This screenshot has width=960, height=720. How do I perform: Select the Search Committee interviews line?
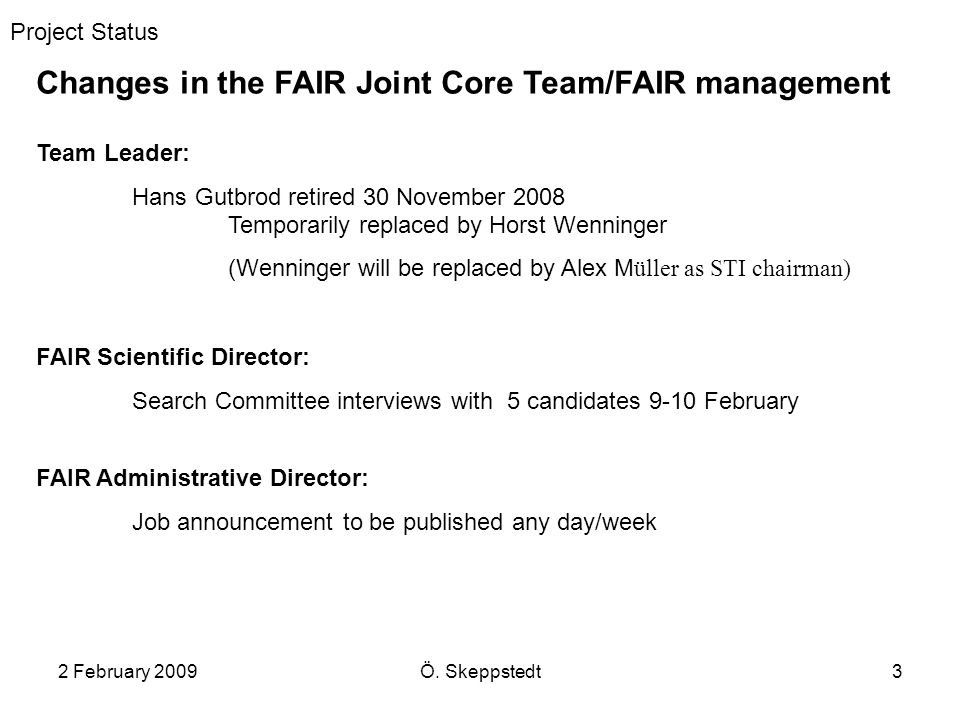(465, 402)
